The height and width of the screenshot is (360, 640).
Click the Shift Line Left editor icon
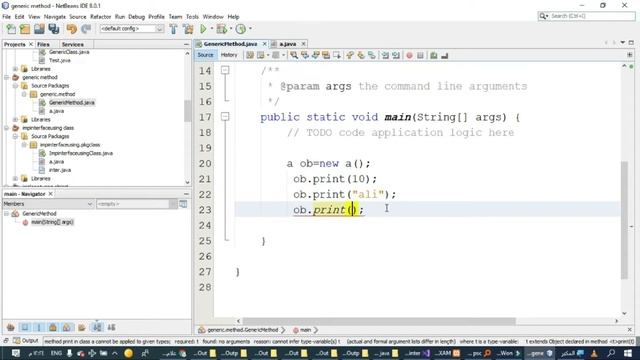(x=385, y=55)
